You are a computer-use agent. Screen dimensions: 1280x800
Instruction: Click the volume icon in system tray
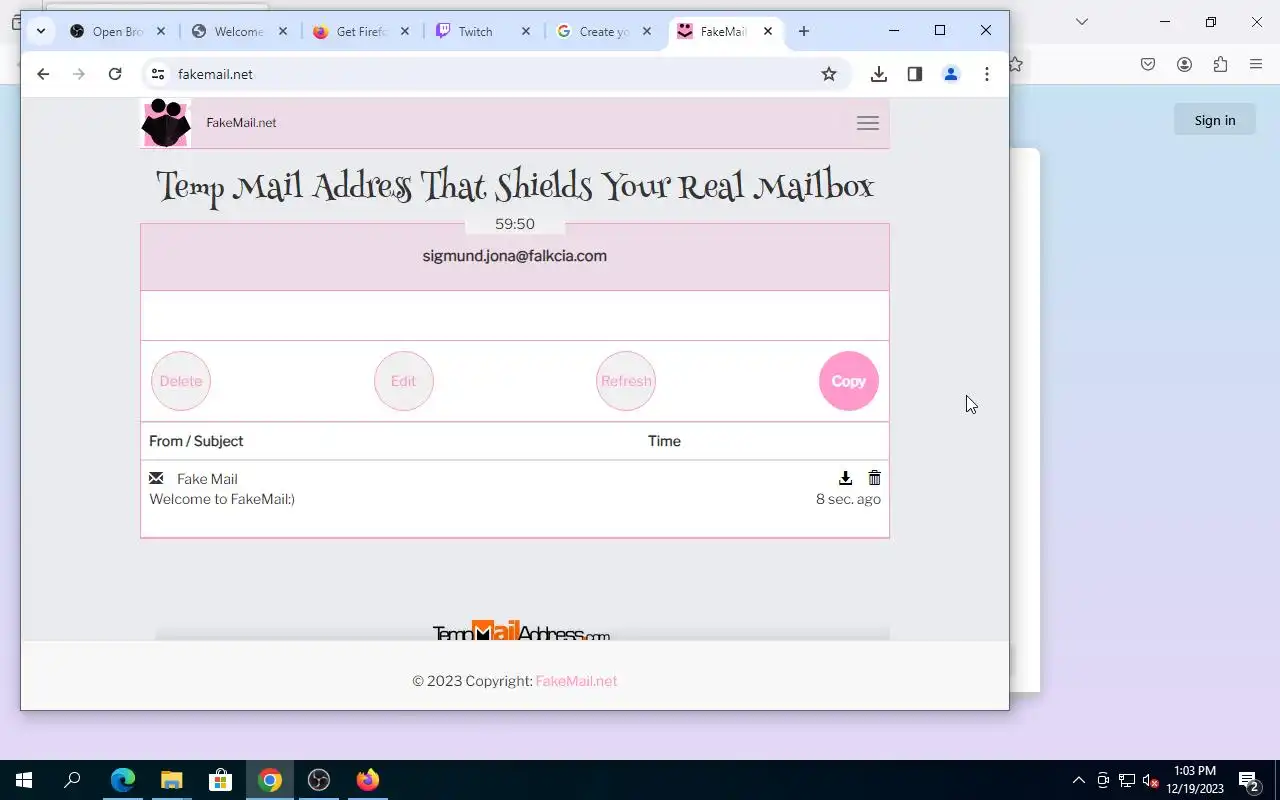1150,780
